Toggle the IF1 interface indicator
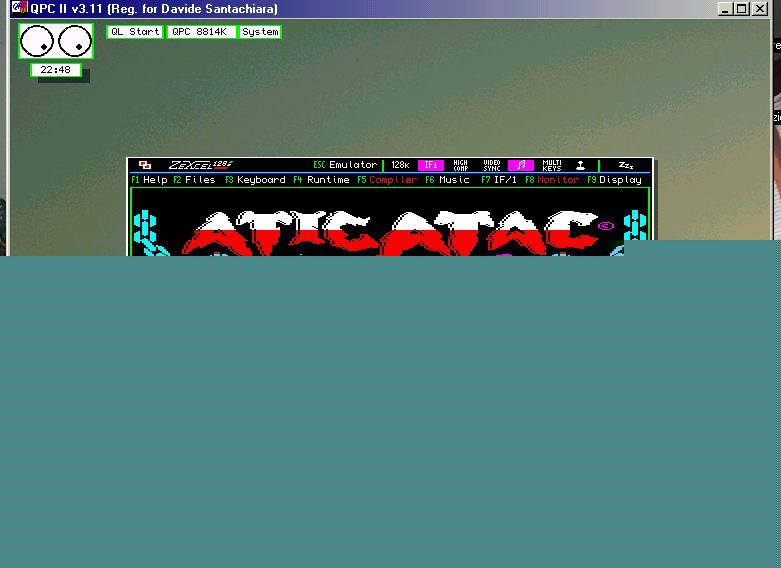 (430, 165)
